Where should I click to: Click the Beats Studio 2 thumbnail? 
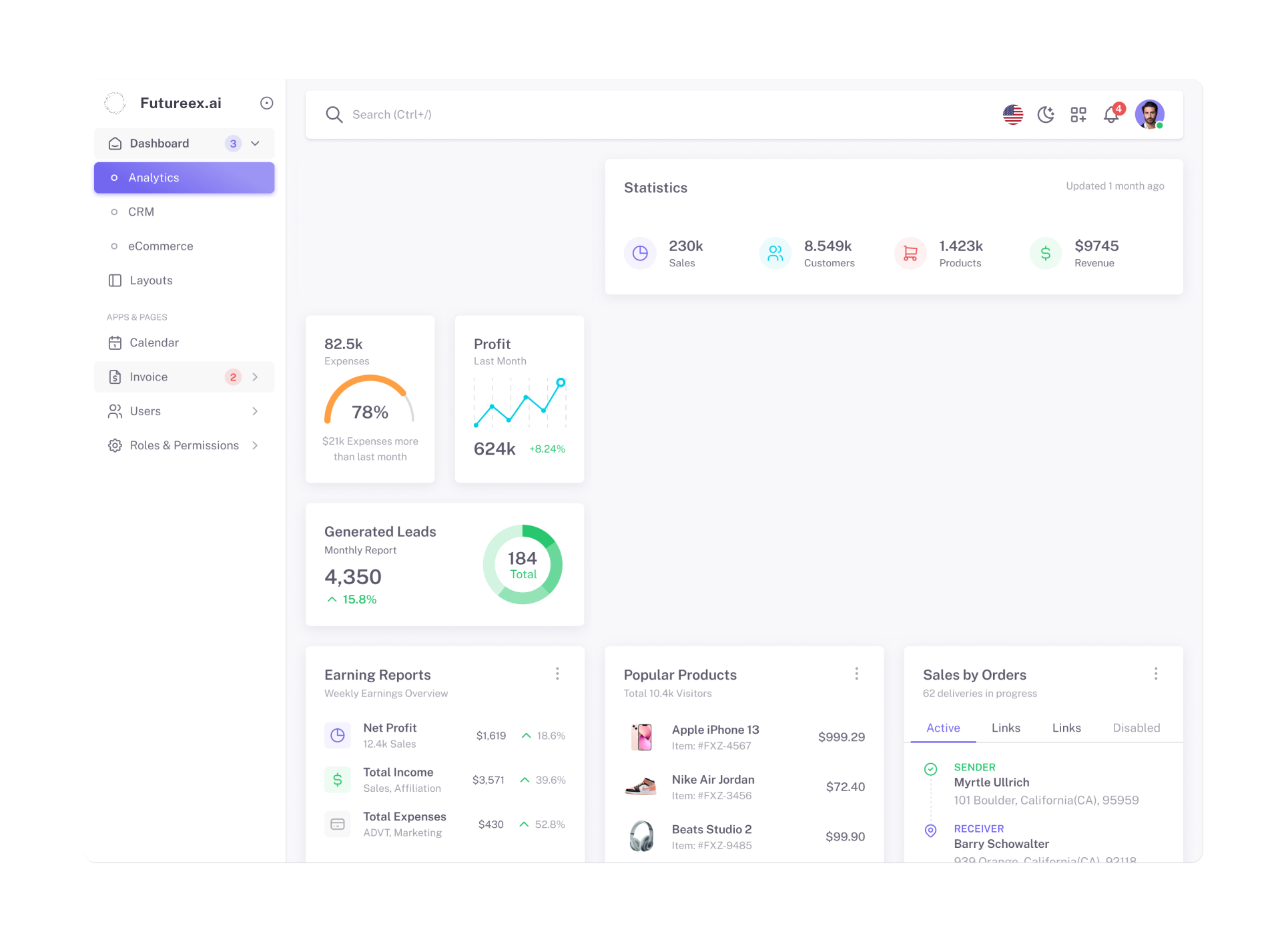tap(641, 836)
